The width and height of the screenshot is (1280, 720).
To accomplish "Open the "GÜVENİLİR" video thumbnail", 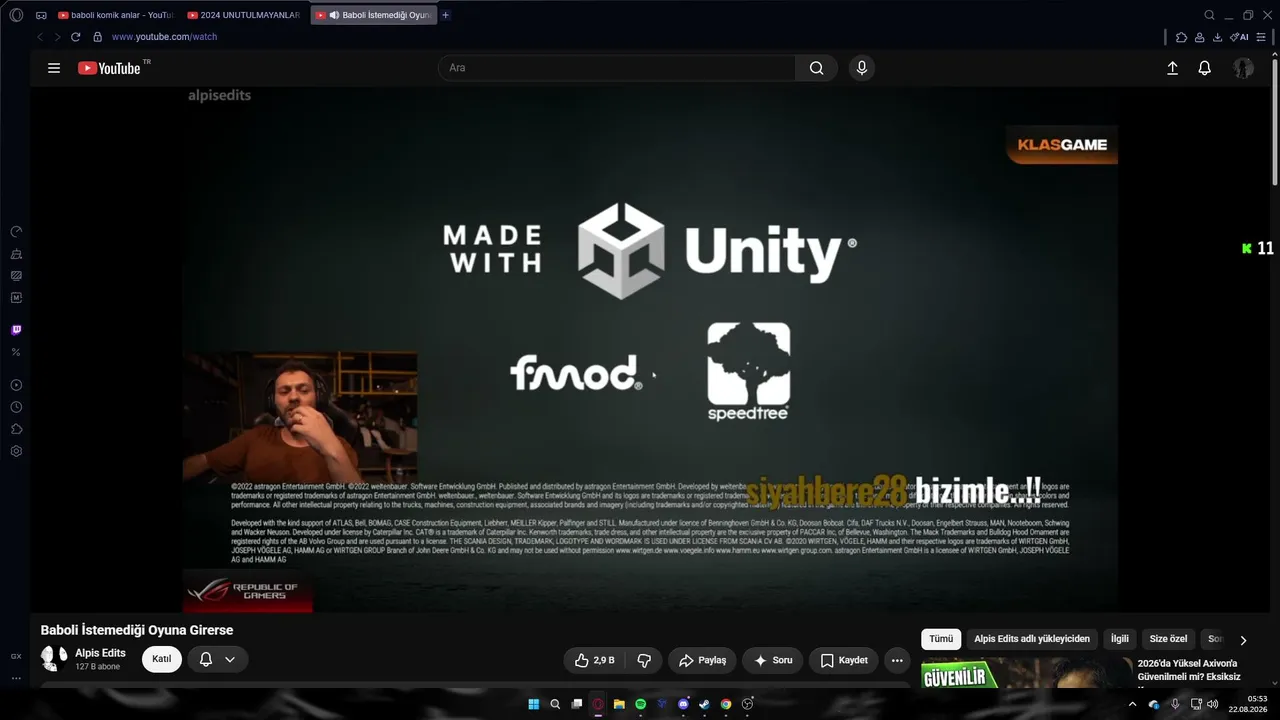I will (1027, 672).
